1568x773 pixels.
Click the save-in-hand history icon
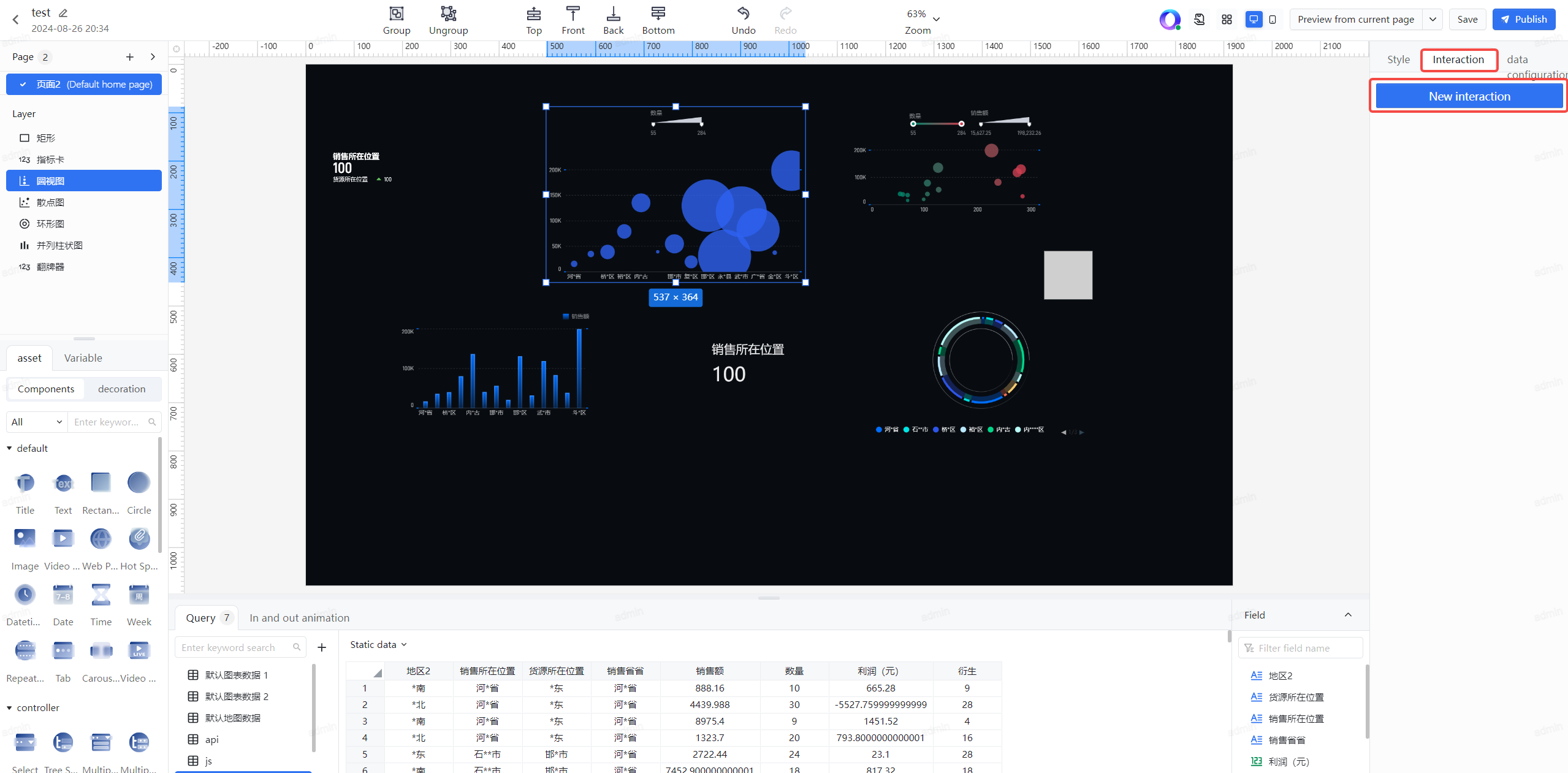pos(1200,20)
